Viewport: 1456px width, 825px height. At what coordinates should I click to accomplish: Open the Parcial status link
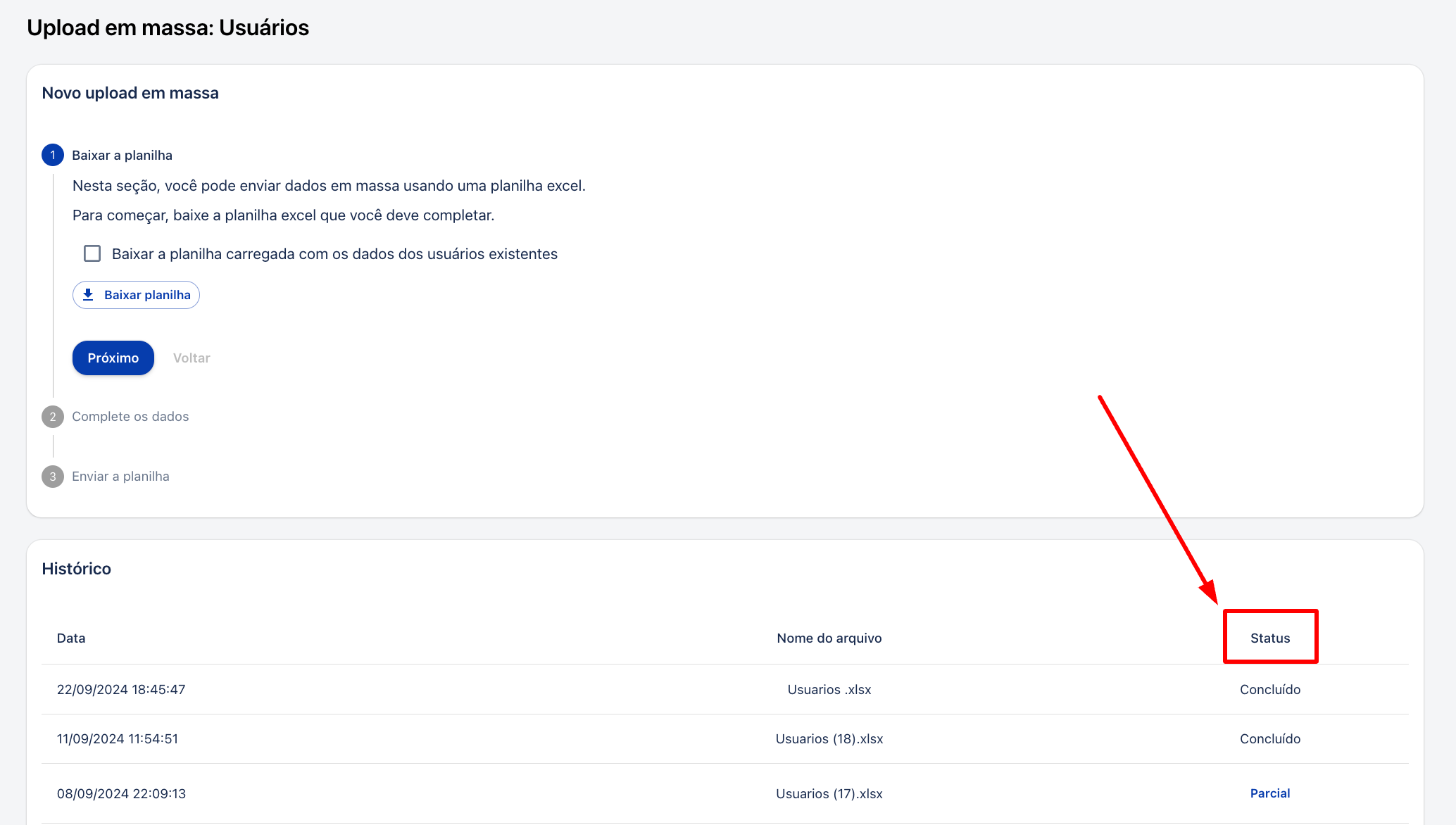(1269, 793)
